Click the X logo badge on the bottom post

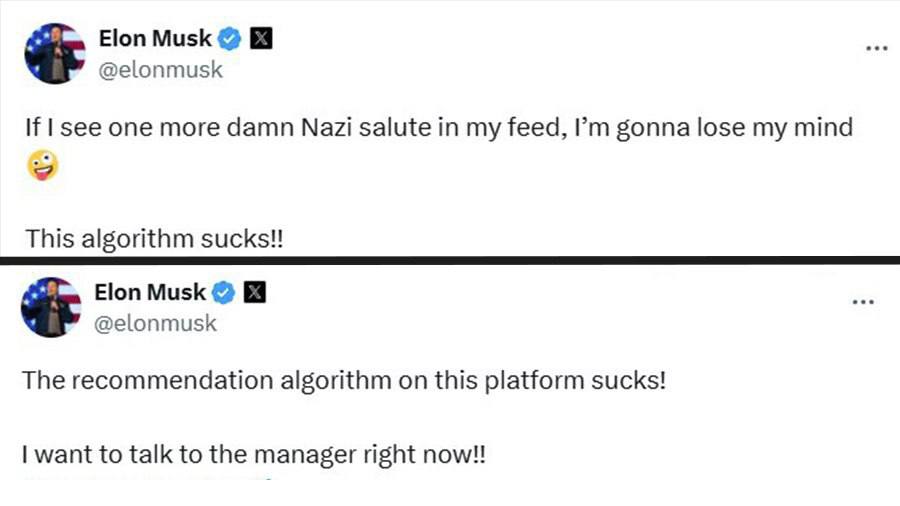pos(256,293)
